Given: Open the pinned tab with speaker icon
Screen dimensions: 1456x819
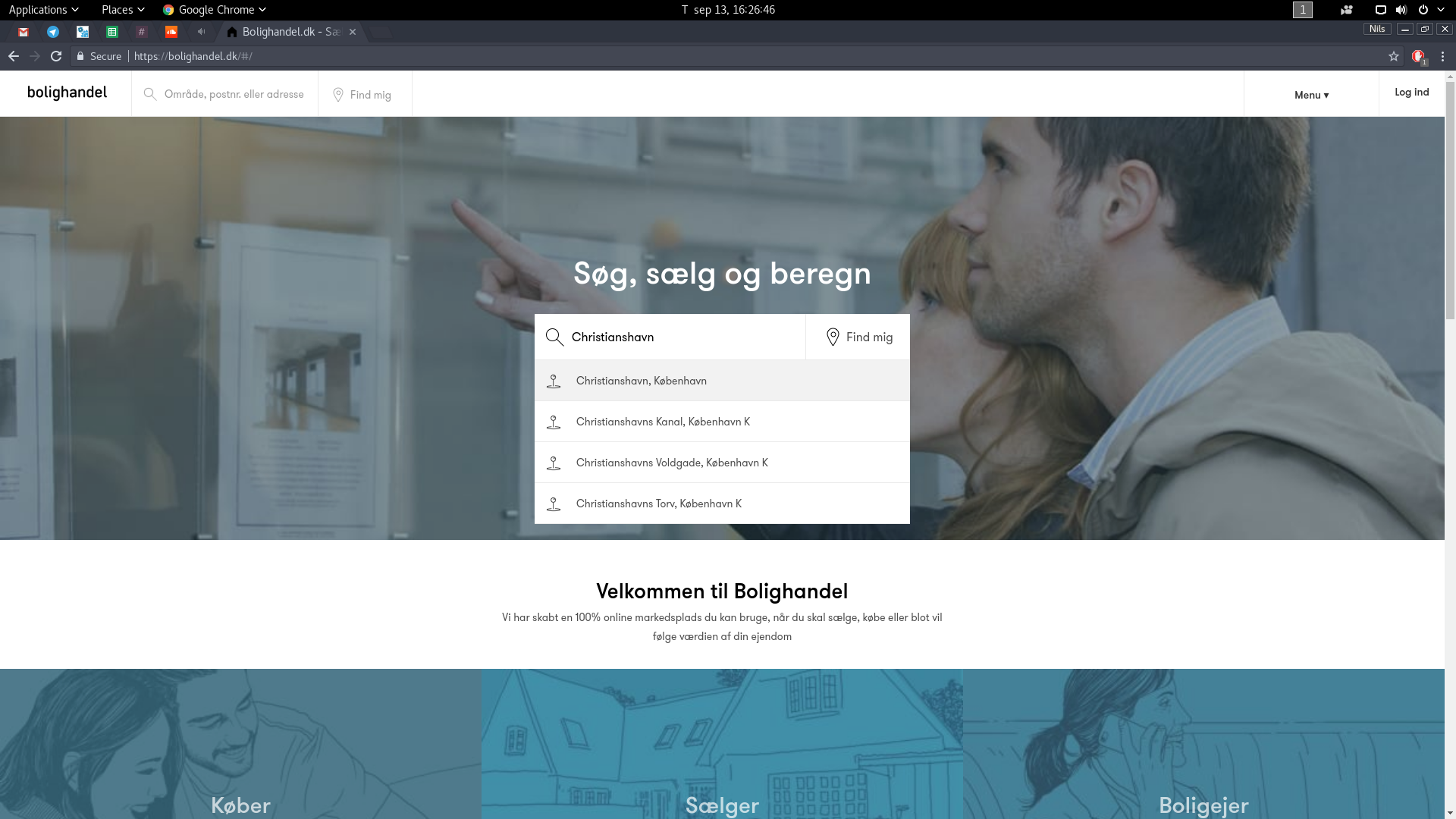Looking at the screenshot, I should click(x=201, y=32).
